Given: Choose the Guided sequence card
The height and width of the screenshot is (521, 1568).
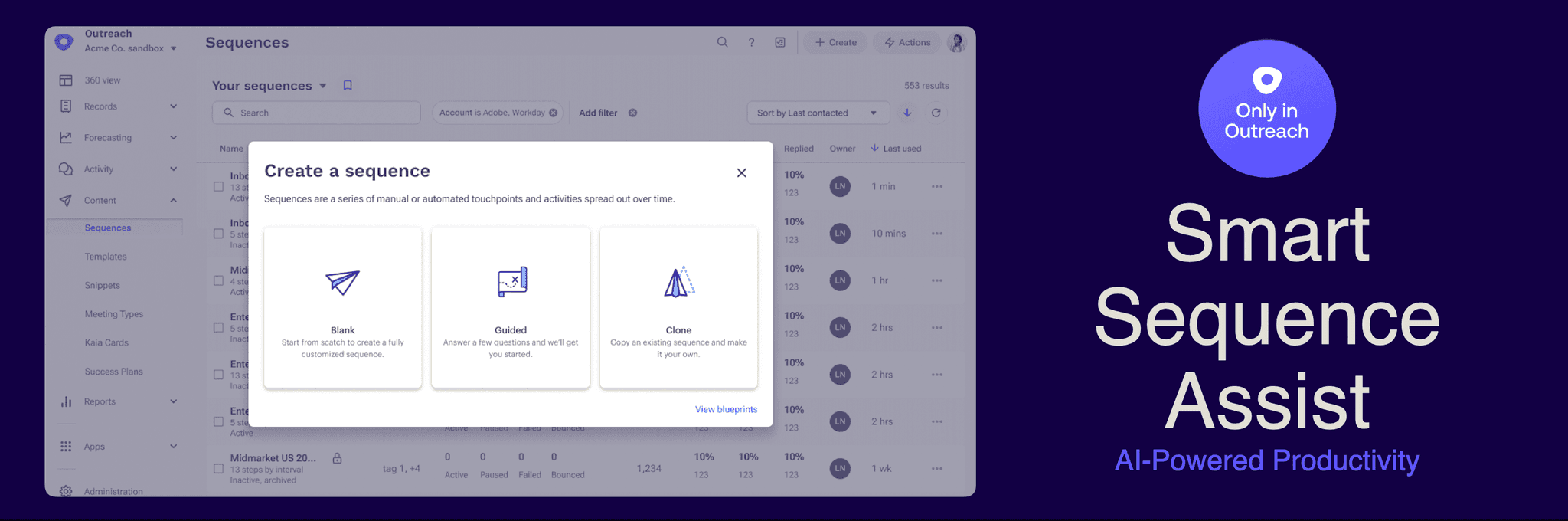Looking at the screenshot, I should (511, 307).
